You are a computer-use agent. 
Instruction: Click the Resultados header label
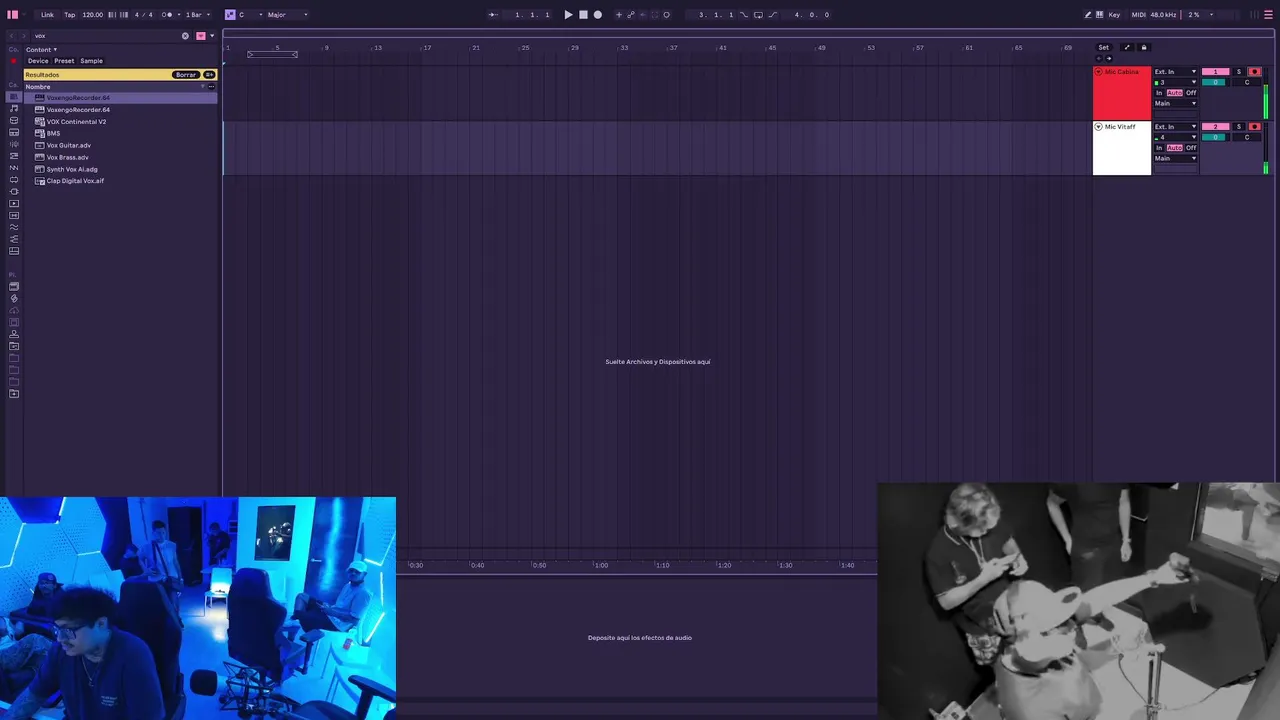42,75
